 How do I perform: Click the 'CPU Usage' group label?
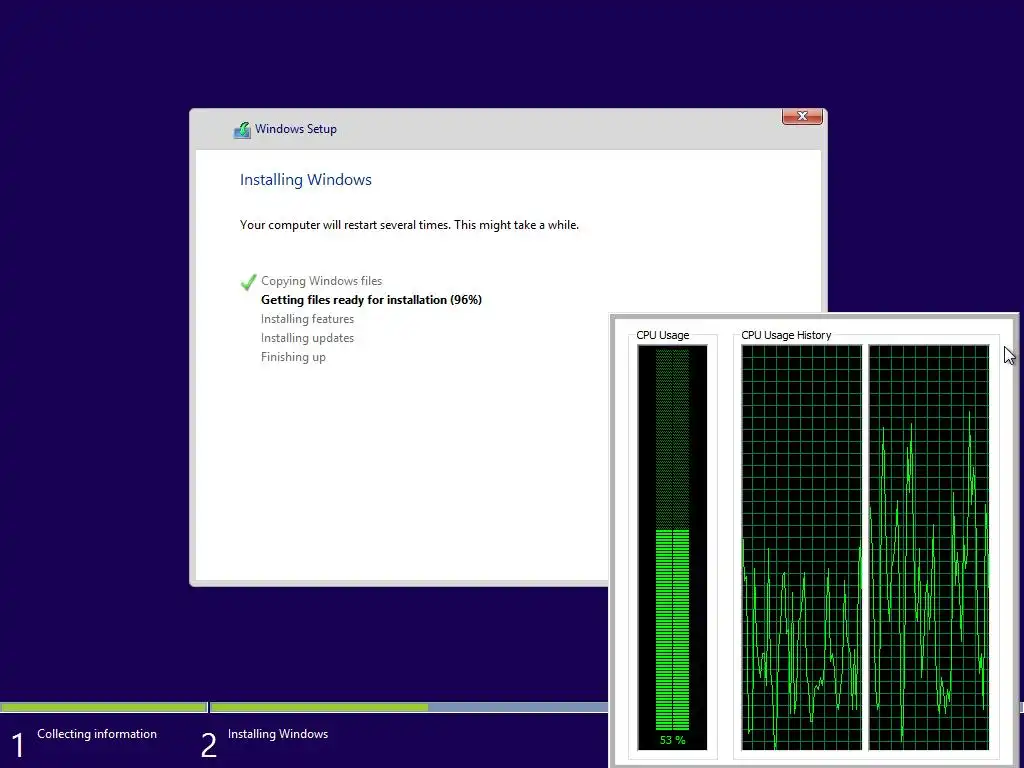coord(662,335)
